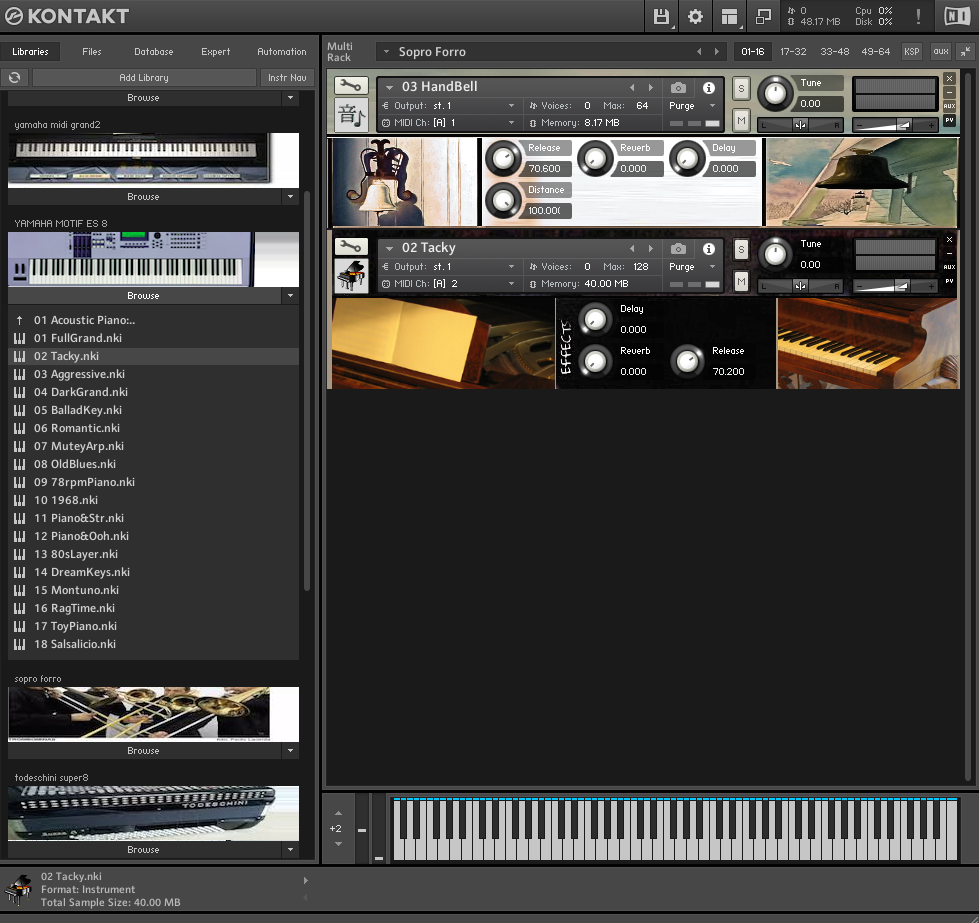Select previous preset for 02 Tacky
The height and width of the screenshot is (923, 979).
[632, 249]
